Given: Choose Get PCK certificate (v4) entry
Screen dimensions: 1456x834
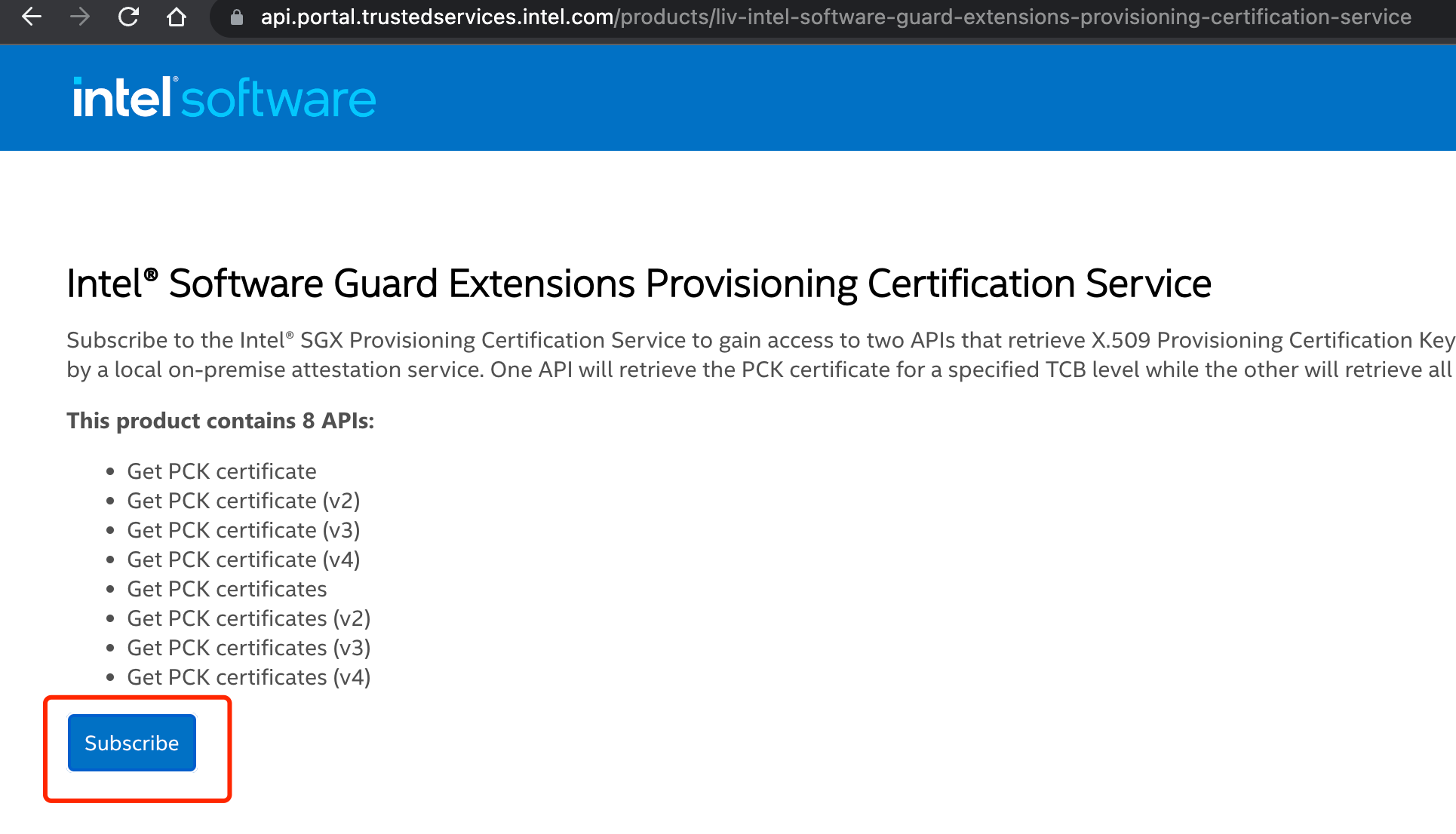Looking at the screenshot, I should (x=243, y=560).
